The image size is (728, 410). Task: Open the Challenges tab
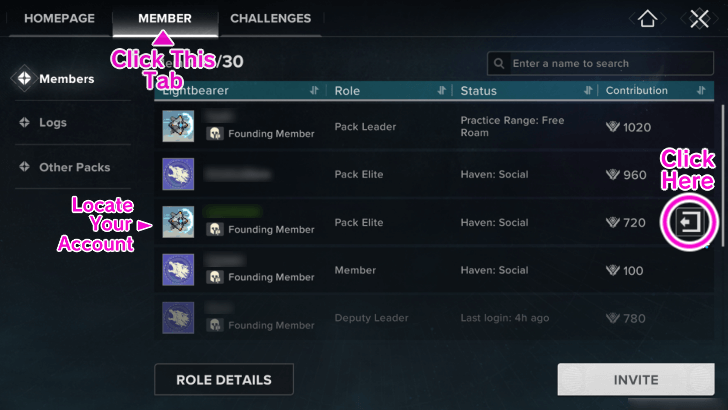[271, 19]
